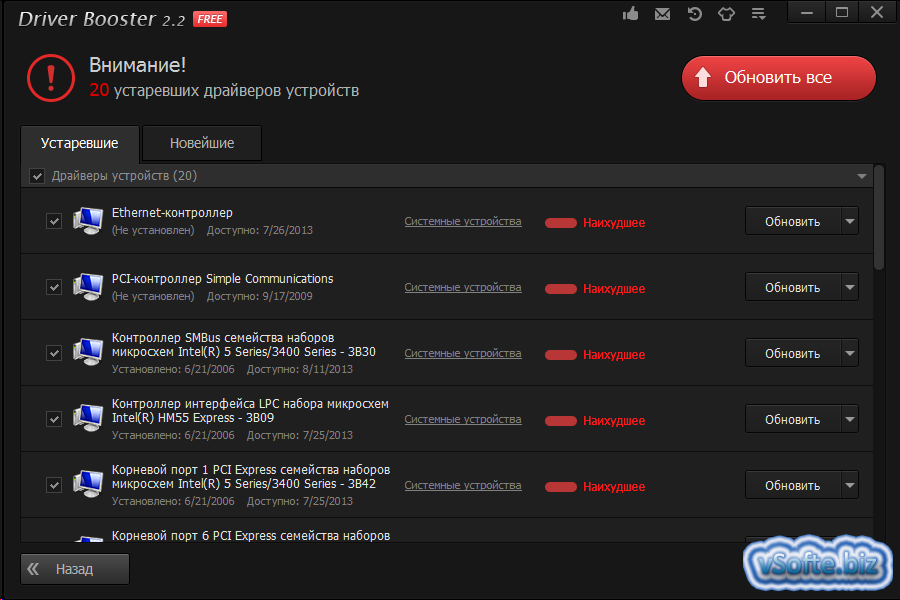Minimize the Driver Booster window

click(x=806, y=12)
